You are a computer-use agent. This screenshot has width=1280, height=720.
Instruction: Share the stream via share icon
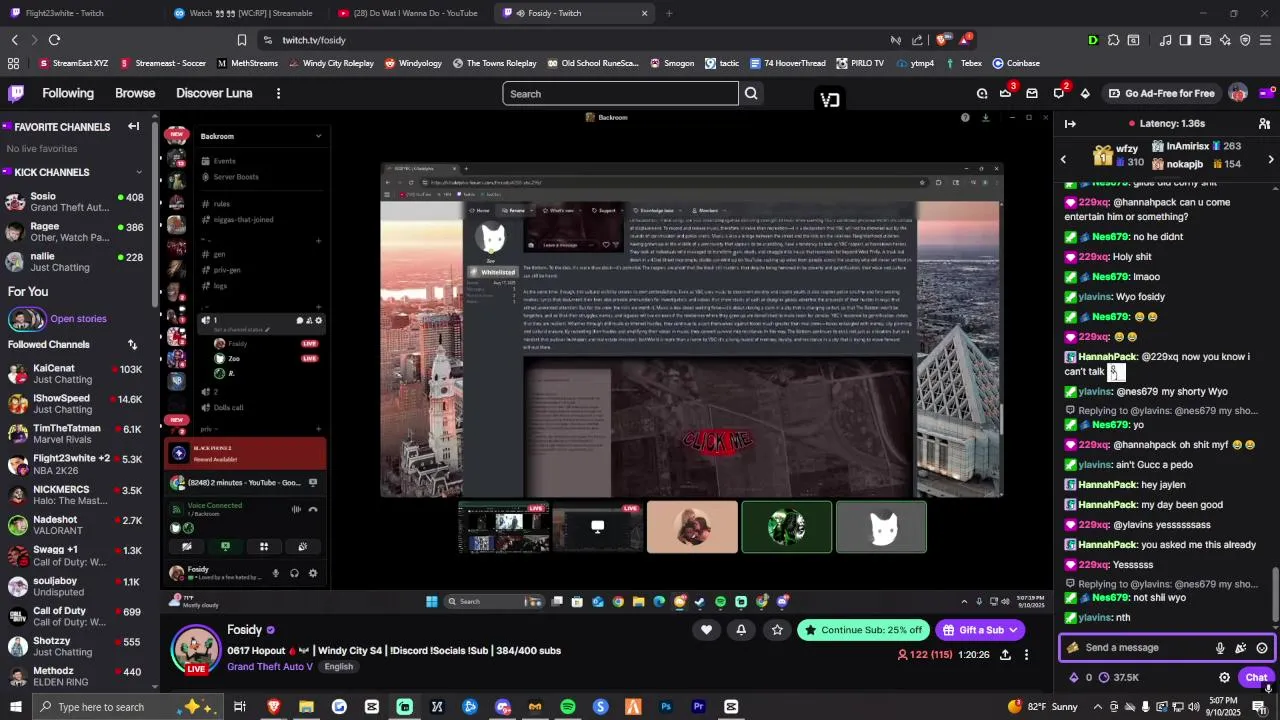click(1005, 655)
